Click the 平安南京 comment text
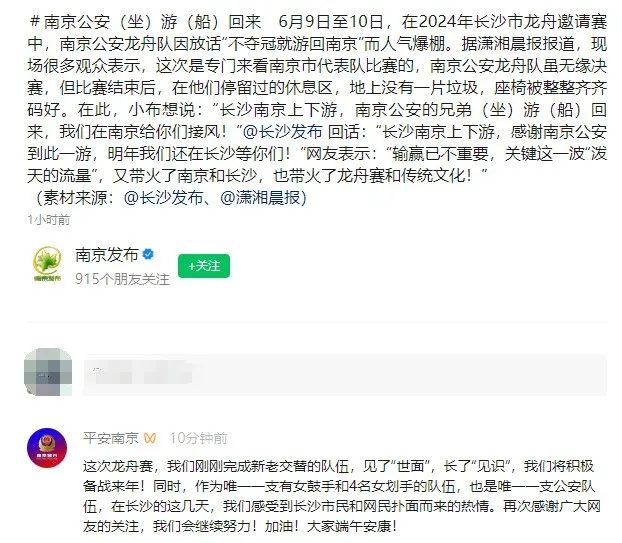The image size is (622, 543). coord(342,496)
